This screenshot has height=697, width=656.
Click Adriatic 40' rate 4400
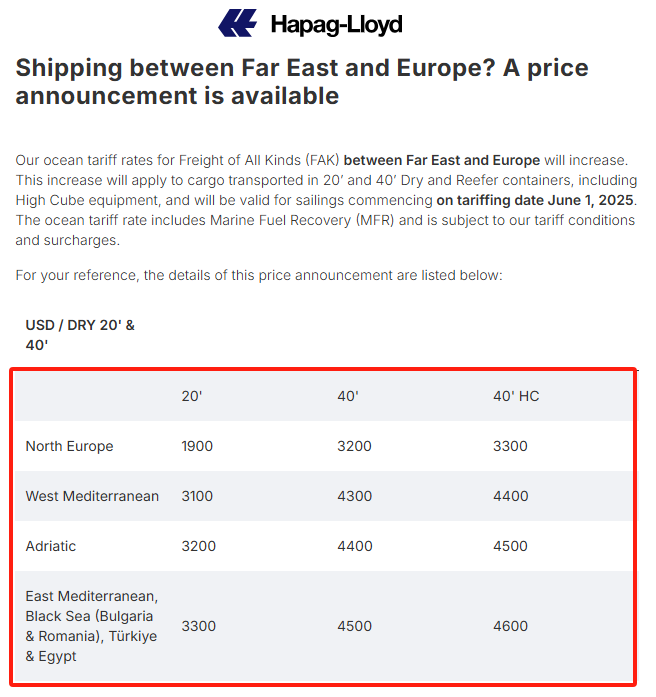(x=354, y=546)
